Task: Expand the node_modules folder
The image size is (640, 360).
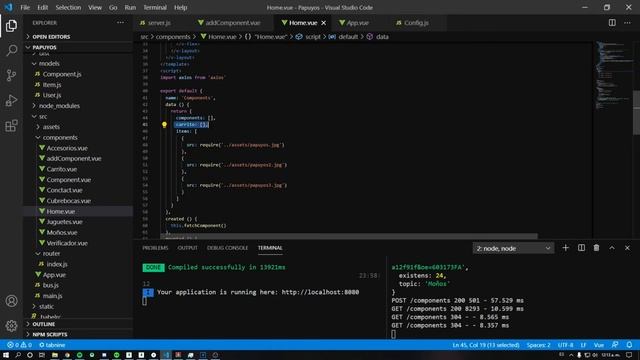Action: point(59,106)
